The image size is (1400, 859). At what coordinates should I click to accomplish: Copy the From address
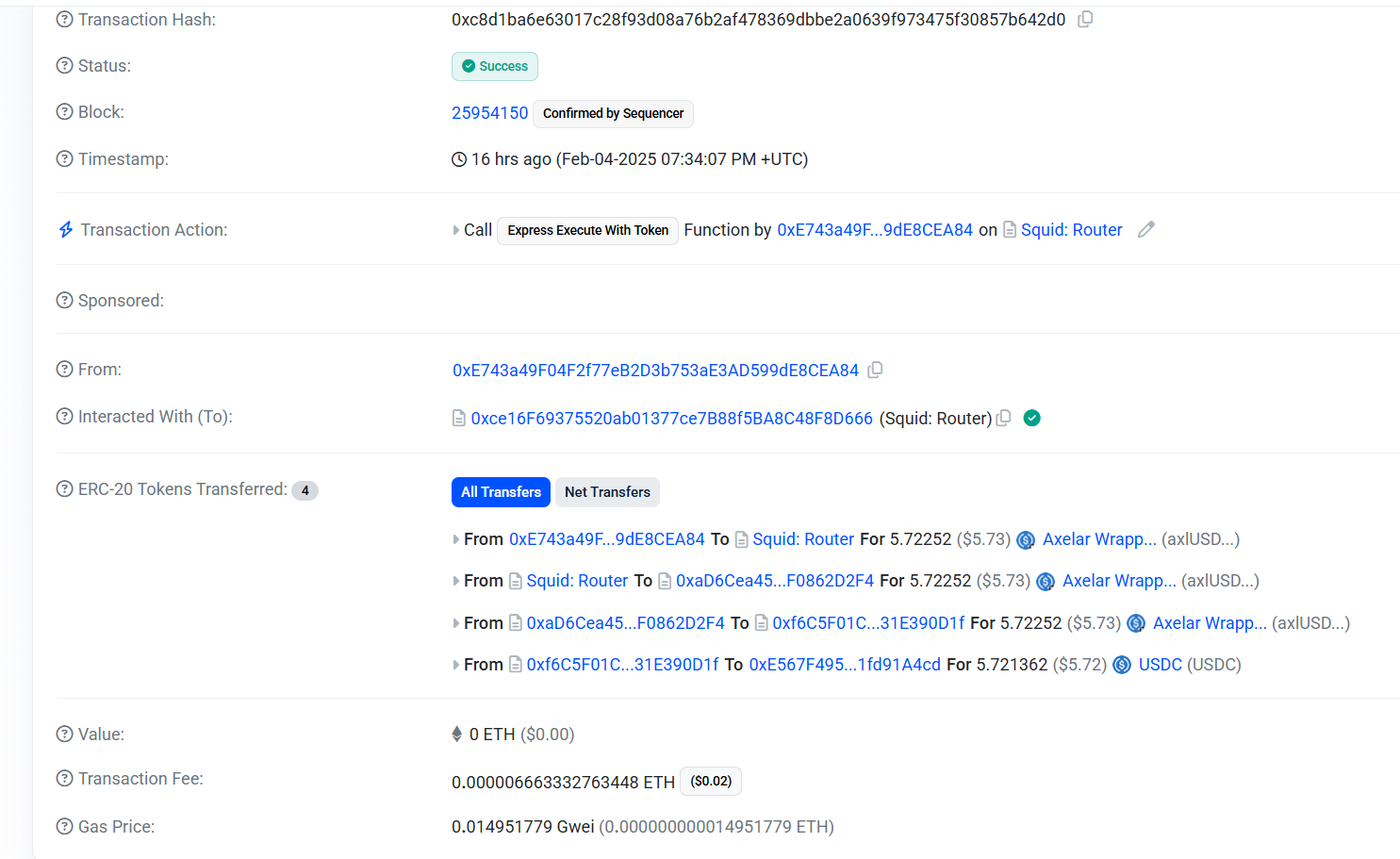(x=875, y=371)
